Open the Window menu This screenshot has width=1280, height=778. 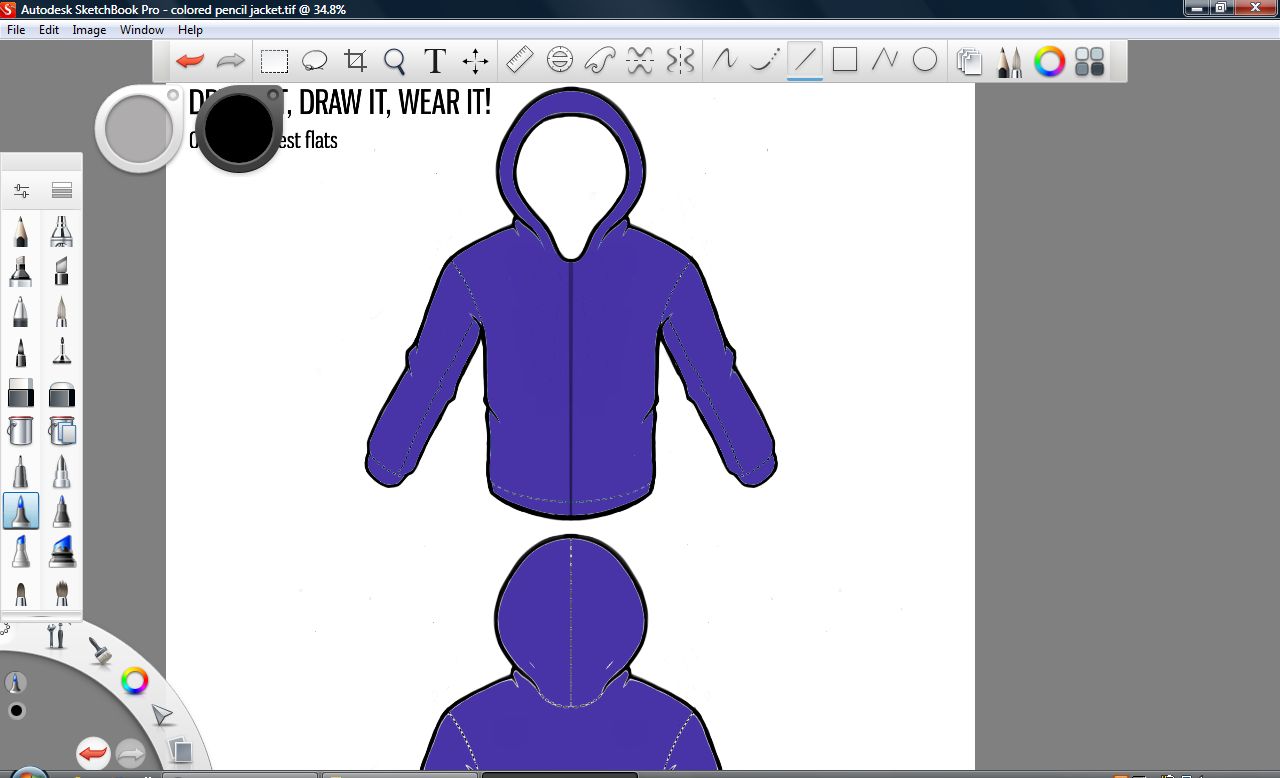click(x=142, y=30)
